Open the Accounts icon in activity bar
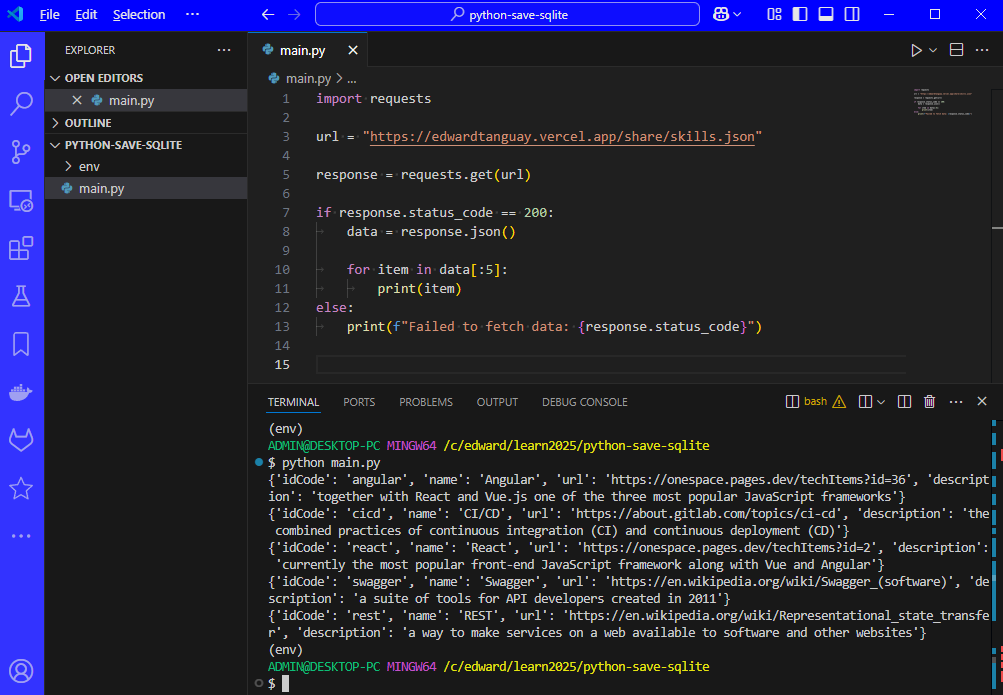1003x695 pixels. pyautogui.click(x=21, y=671)
